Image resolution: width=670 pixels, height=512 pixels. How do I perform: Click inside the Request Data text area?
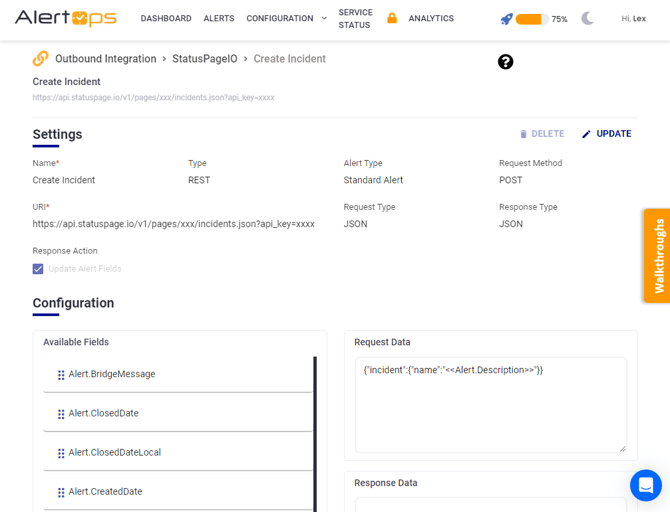tap(490, 405)
